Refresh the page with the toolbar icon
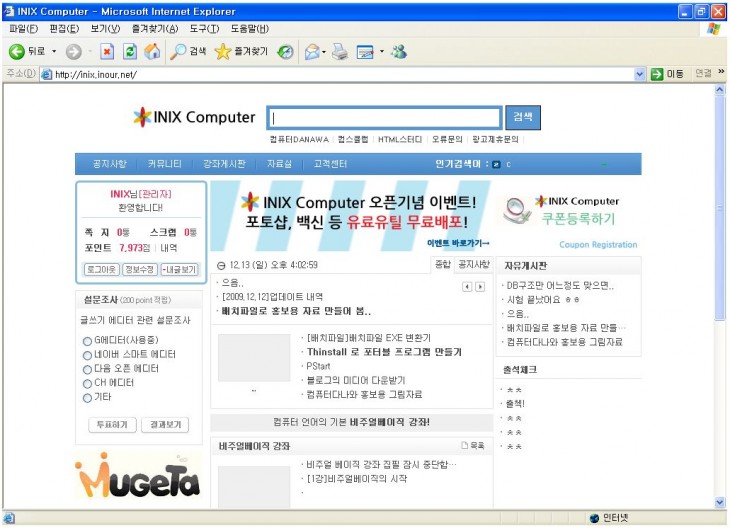 (x=130, y=52)
